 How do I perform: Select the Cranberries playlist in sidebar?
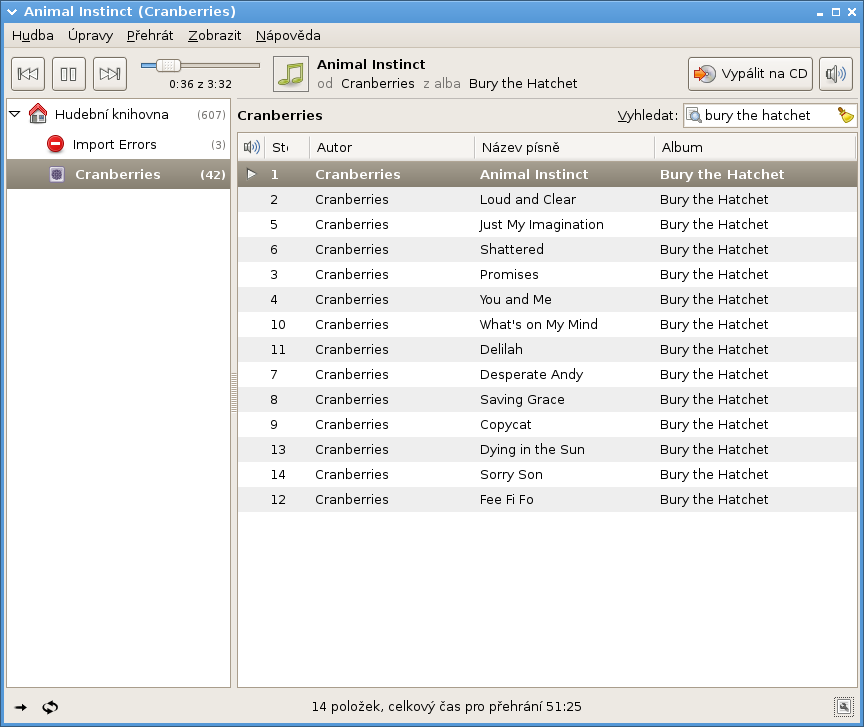pyautogui.click(x=118, y=174)
